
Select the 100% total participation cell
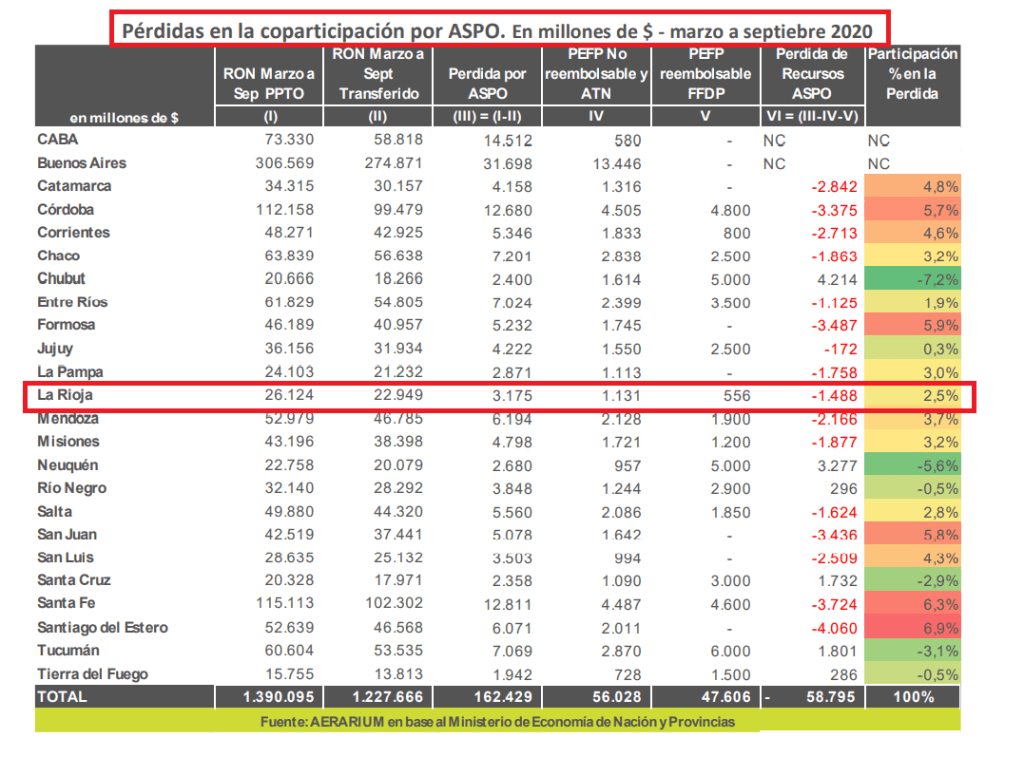click(914, 697)
